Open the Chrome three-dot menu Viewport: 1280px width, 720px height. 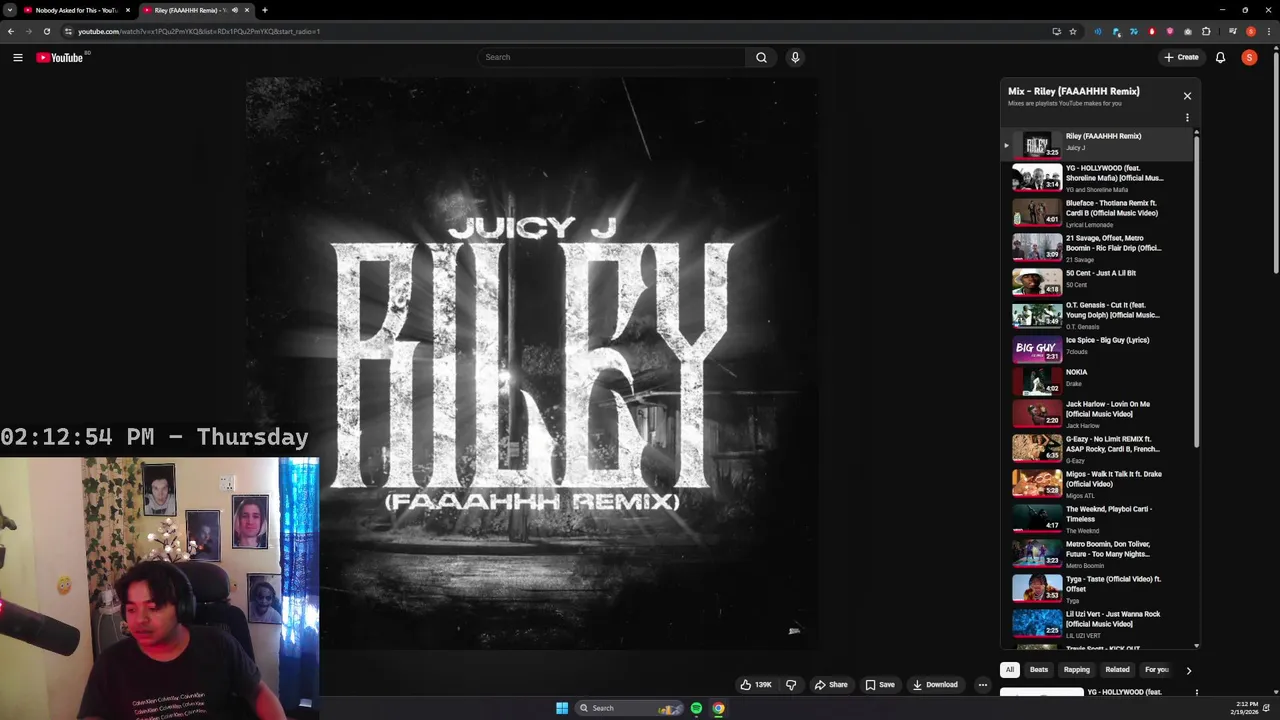click(x=1268, y=31)
